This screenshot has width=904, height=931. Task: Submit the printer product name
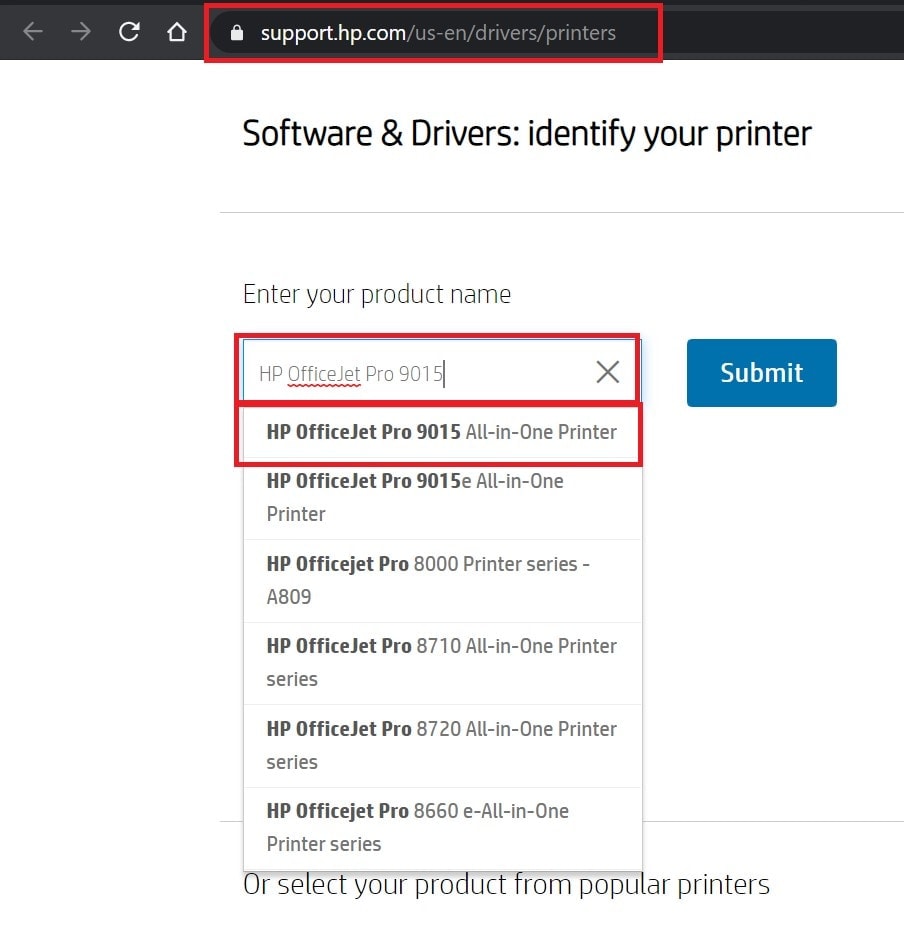pyautogui.click(x=762, y=373)
